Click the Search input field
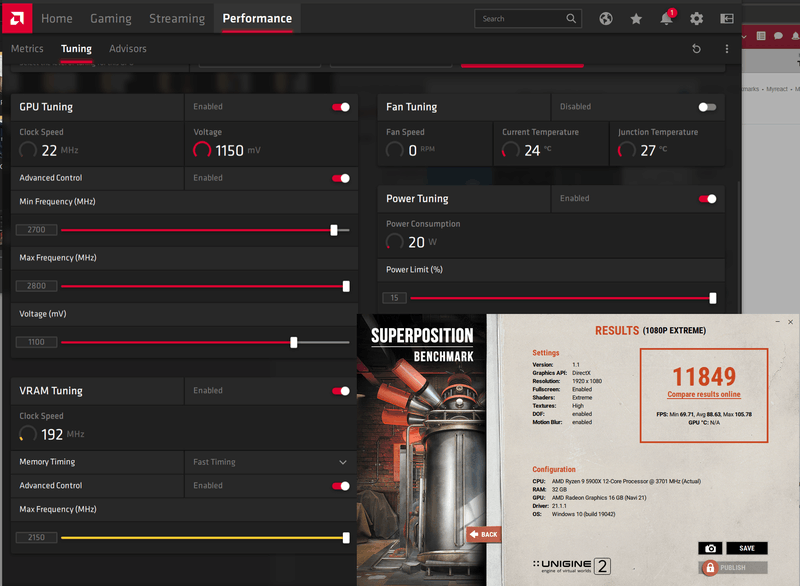 (528, 18)
